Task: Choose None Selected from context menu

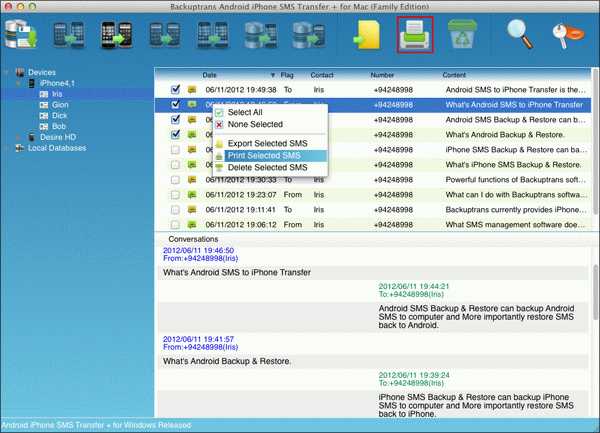Action: pos(270,124)
